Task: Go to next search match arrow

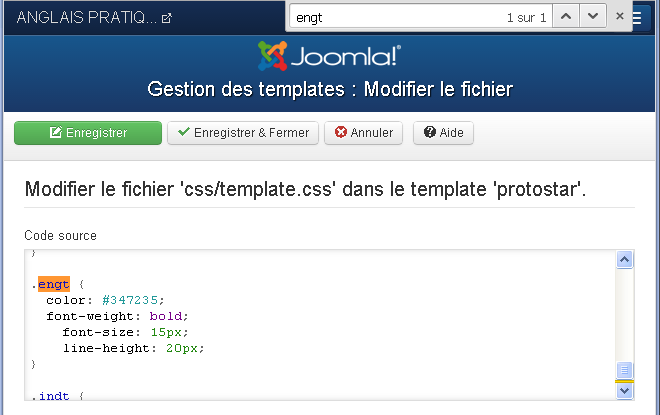Action: pyautogui.click(x=593, y=17)
